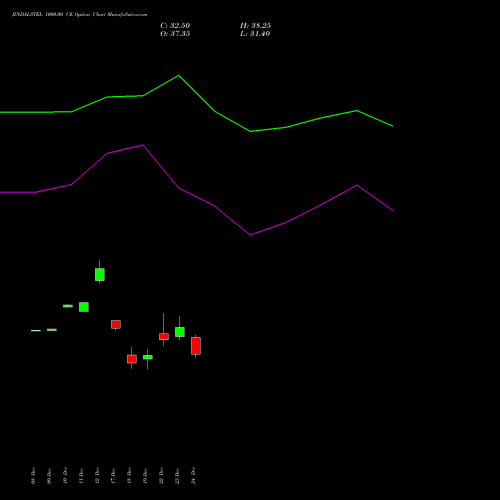Select the 19 Dec date label
This screenshot has height=500, width=500.
pyautogui.click(x=145, y=476)
